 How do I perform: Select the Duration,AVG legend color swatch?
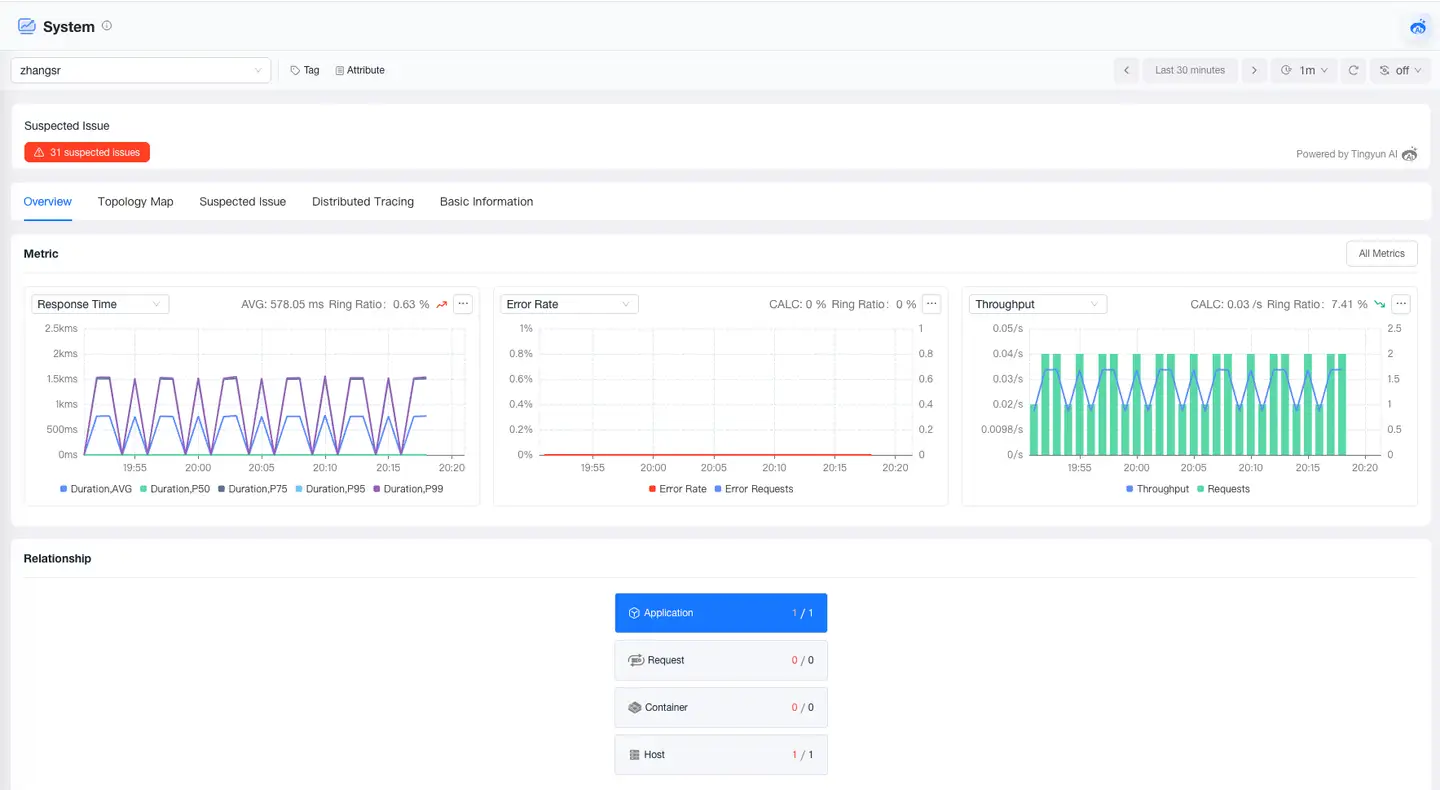pyautogui.click(x=64, y=489)
